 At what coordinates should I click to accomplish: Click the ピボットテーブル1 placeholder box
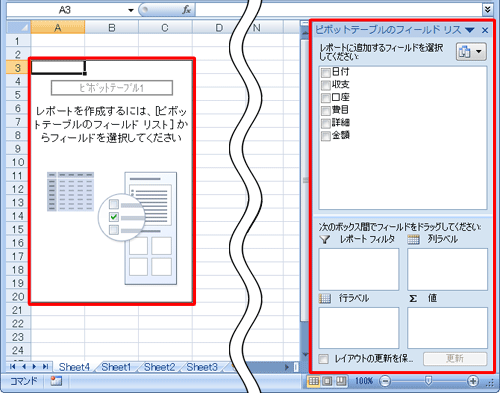(x=112, y=88)
